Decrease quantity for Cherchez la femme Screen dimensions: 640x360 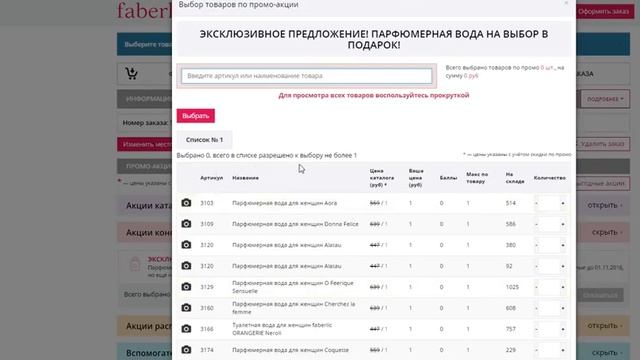(536, 308)
